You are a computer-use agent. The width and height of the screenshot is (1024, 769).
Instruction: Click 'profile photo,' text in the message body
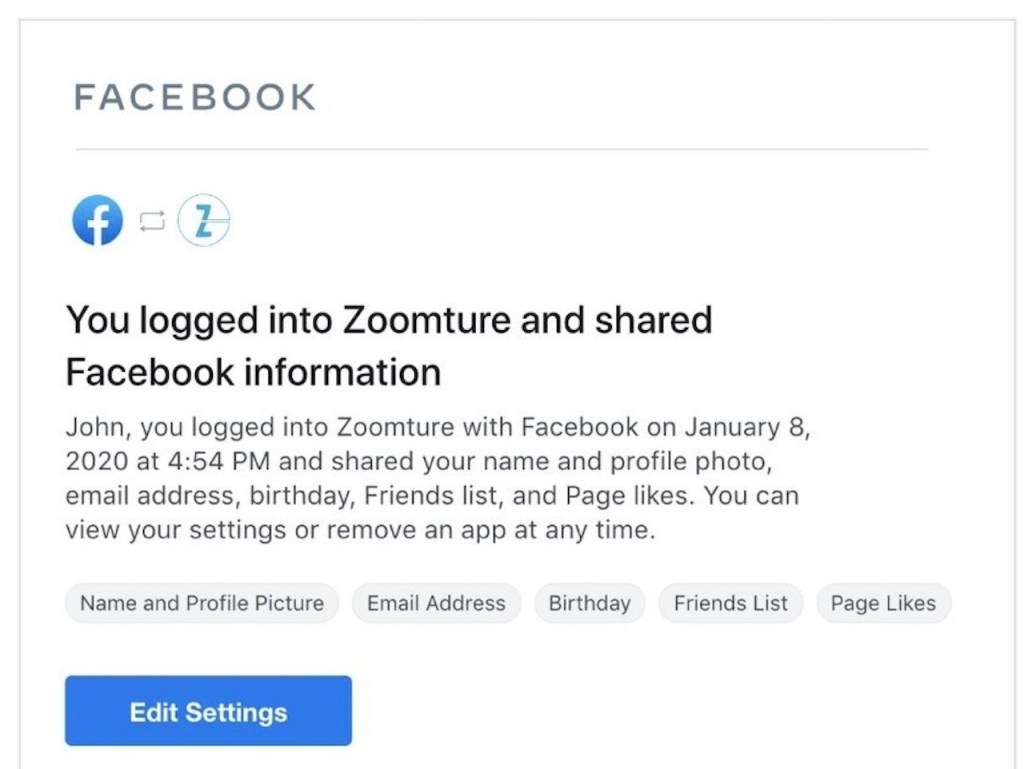(x=691, y=462)
